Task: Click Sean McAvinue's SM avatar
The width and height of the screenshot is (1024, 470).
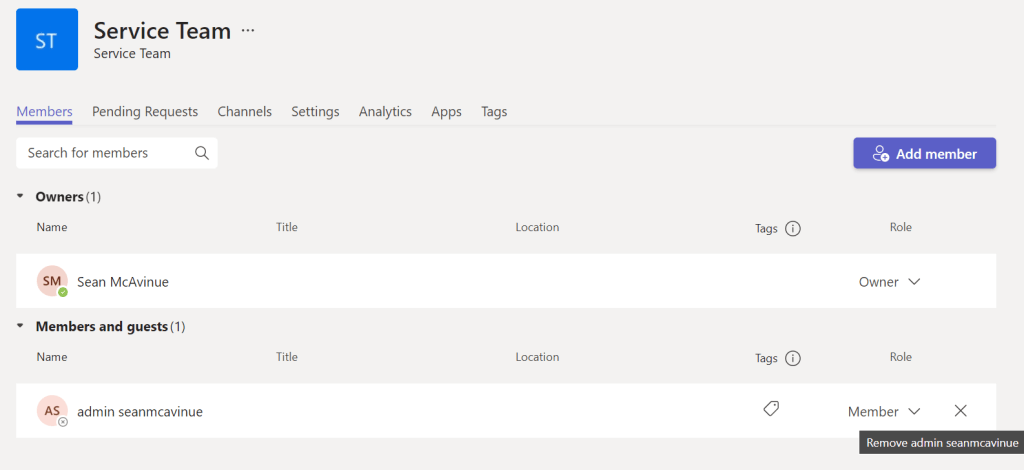Action: point(52,282)
